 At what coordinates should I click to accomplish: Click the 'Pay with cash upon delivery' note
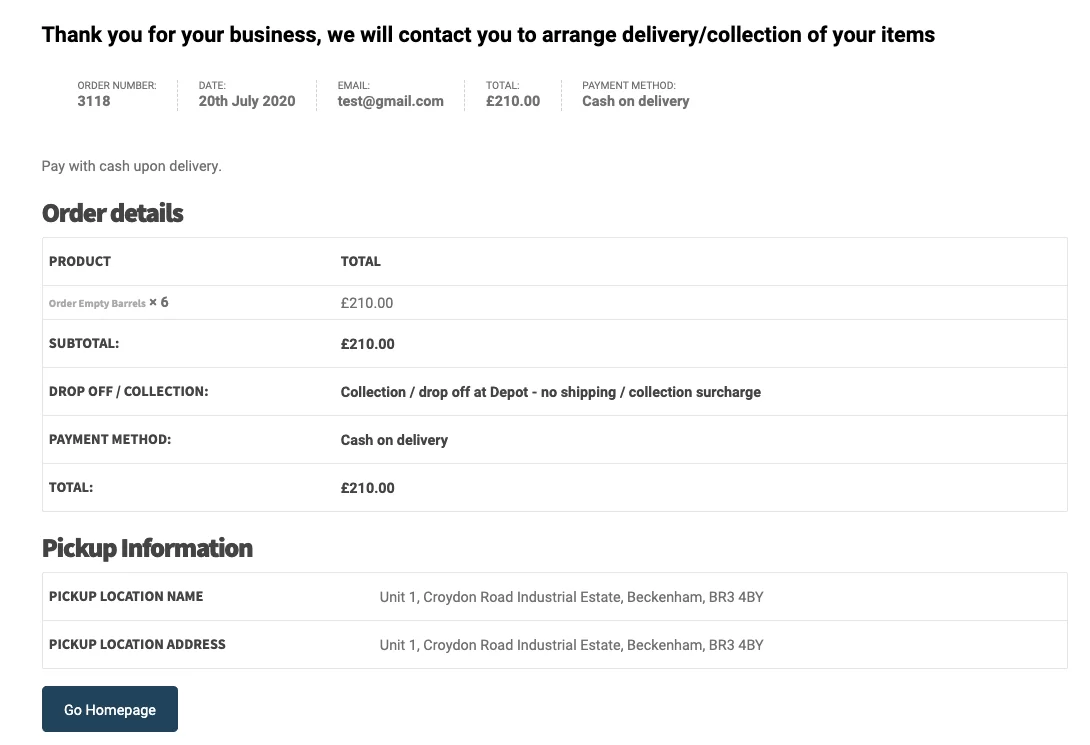[131, 166]
